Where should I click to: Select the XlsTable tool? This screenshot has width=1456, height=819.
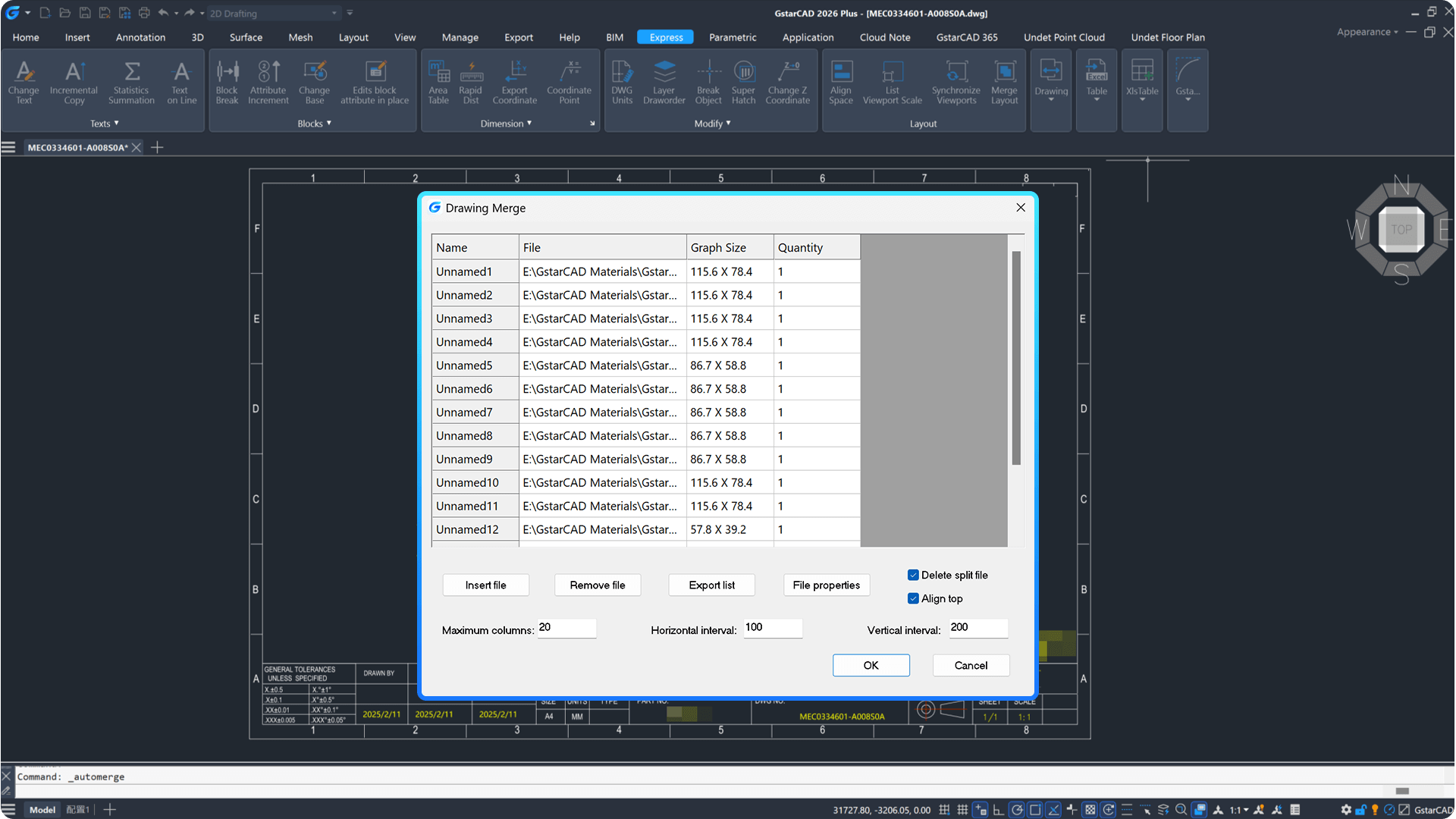tap(1141, 81)
